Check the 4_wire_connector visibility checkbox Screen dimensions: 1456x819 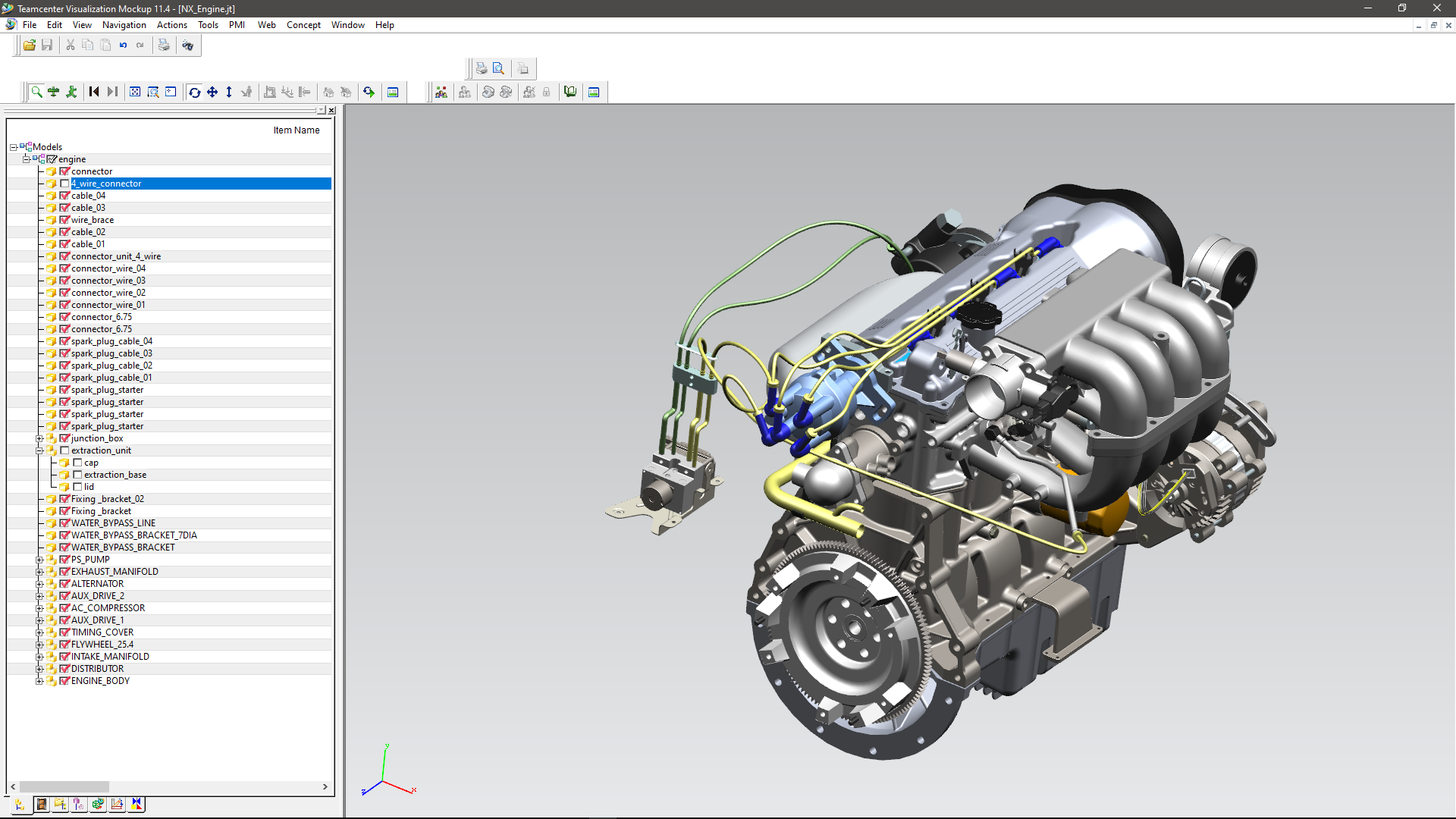tap(64, 183)
